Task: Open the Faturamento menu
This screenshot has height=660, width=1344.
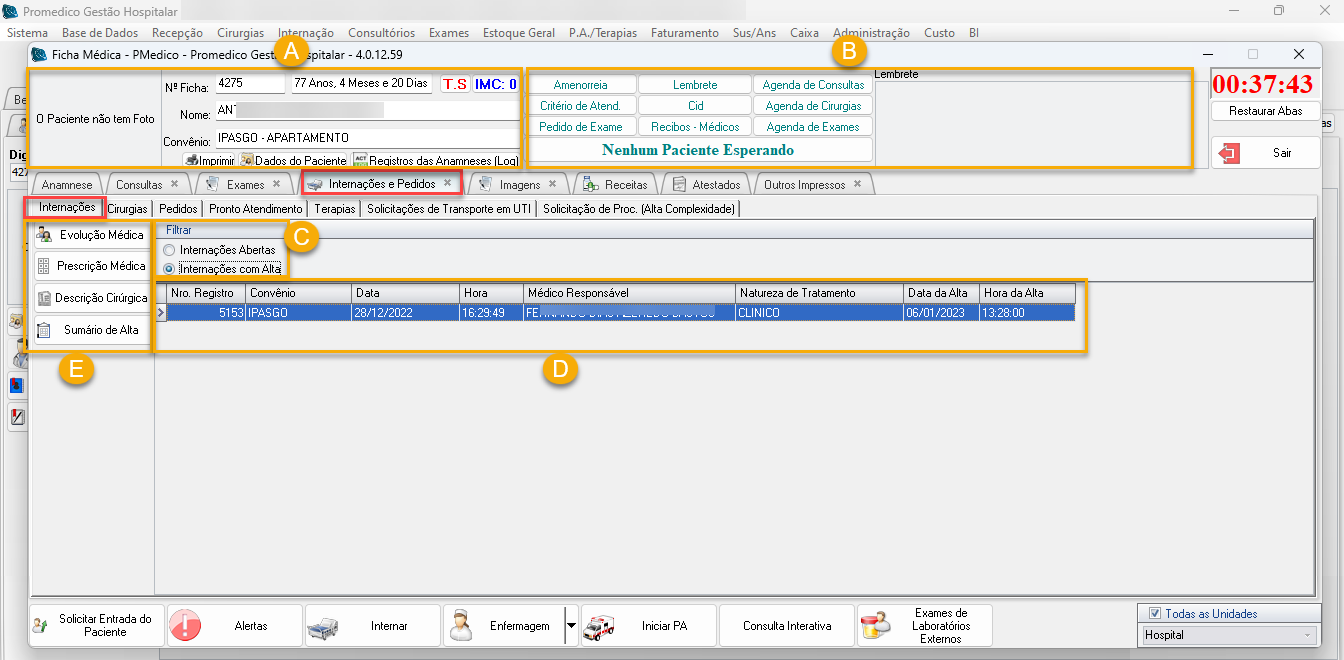Action: click(684, 33)
